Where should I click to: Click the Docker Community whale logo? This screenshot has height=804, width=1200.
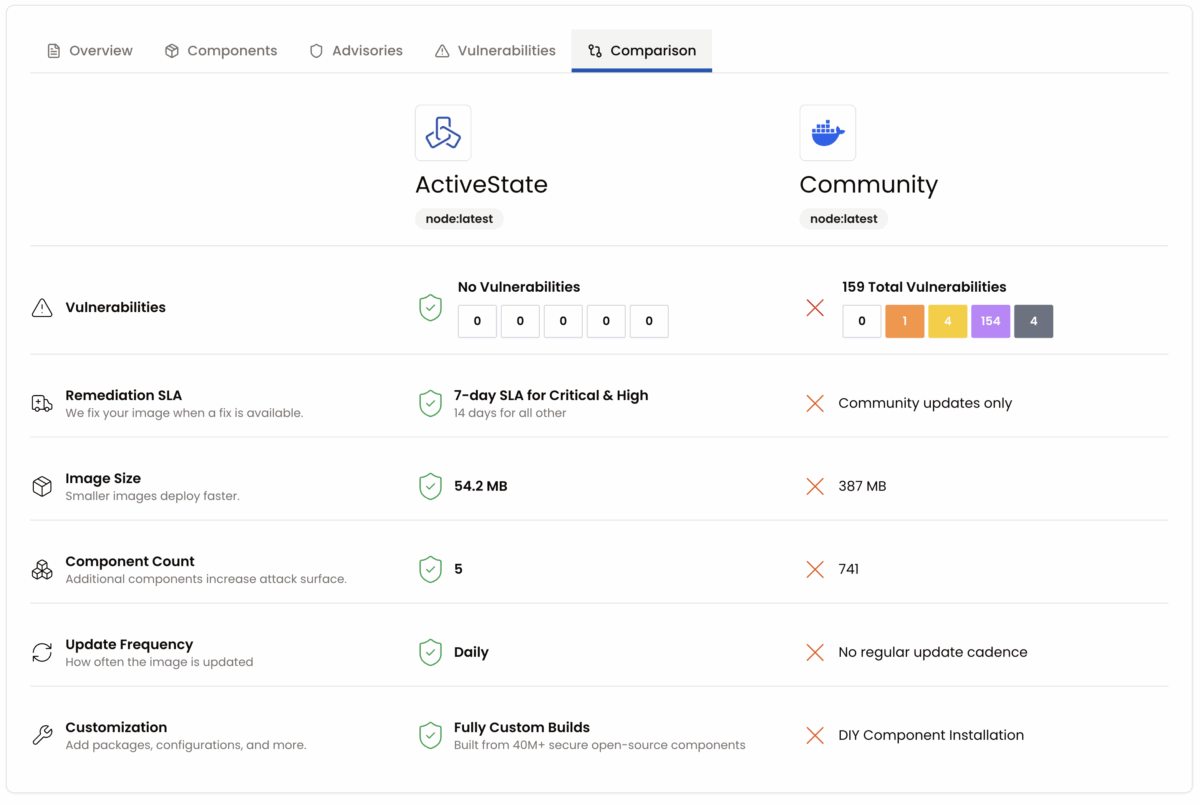pos(827,133)
